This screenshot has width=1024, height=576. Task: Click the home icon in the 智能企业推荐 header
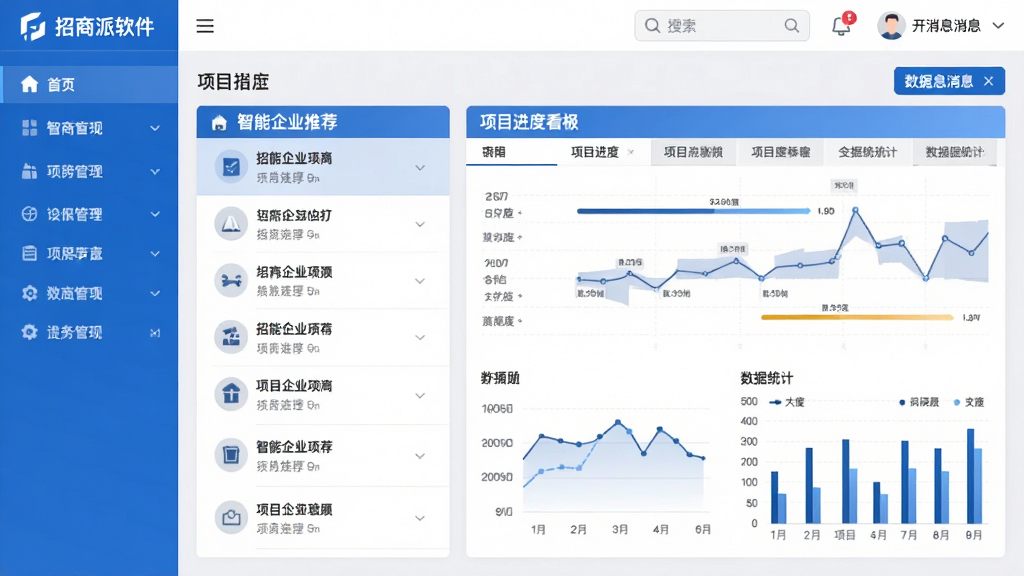click(219, 122)
